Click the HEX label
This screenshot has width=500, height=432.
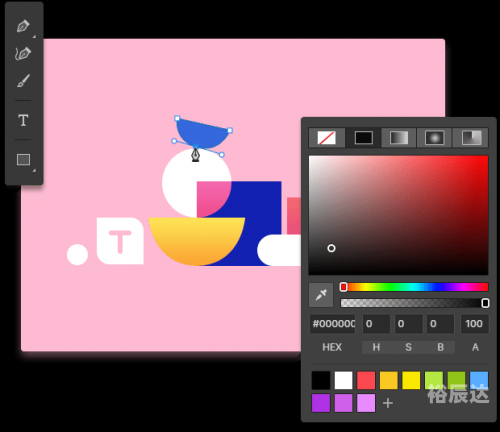tap(332, 347)
